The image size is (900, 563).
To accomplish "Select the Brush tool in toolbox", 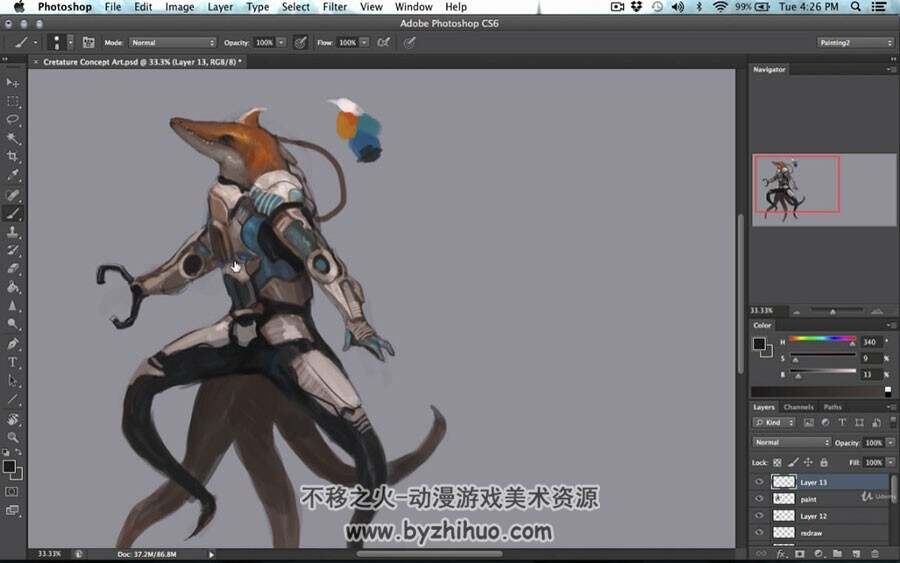I will point(12,213).
